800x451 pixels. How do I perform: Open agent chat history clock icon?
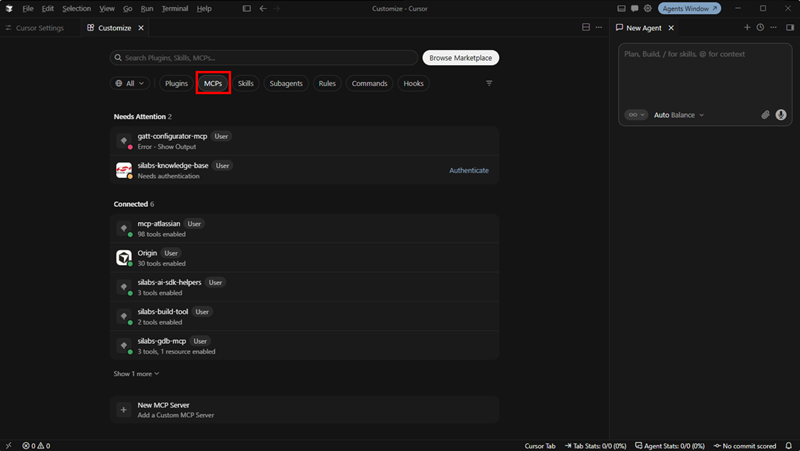click(x=760, y=27)
